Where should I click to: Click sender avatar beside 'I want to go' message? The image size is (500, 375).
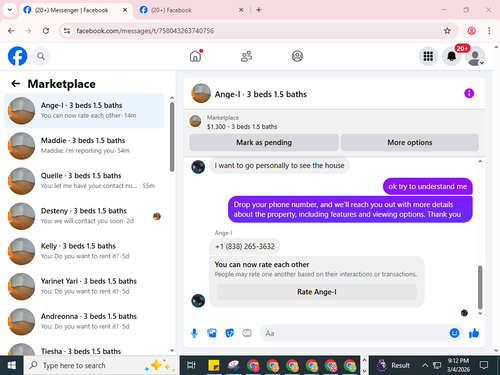coord(198,167)
